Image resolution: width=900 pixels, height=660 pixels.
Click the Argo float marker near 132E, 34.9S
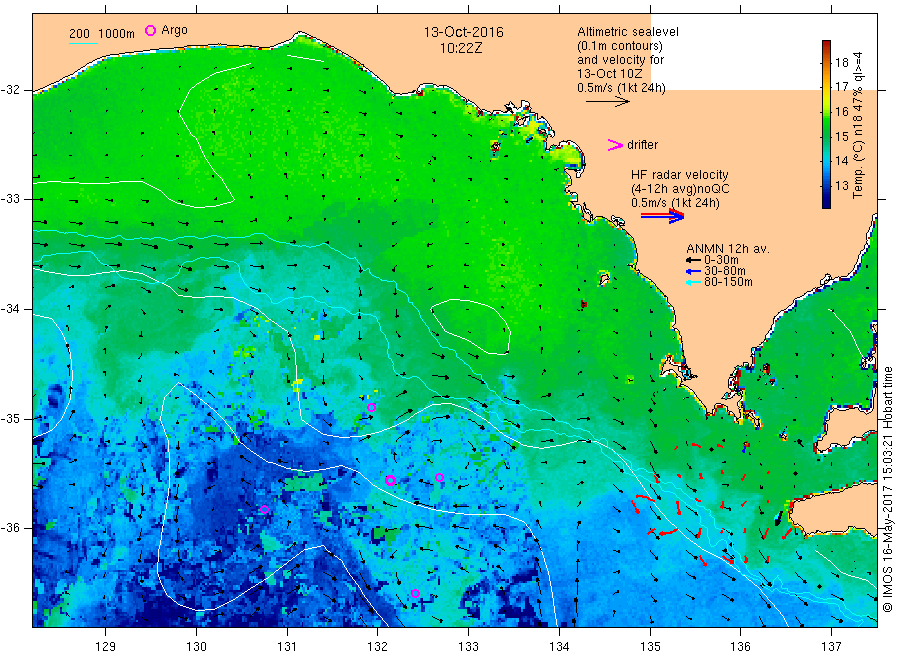[371, 407]
